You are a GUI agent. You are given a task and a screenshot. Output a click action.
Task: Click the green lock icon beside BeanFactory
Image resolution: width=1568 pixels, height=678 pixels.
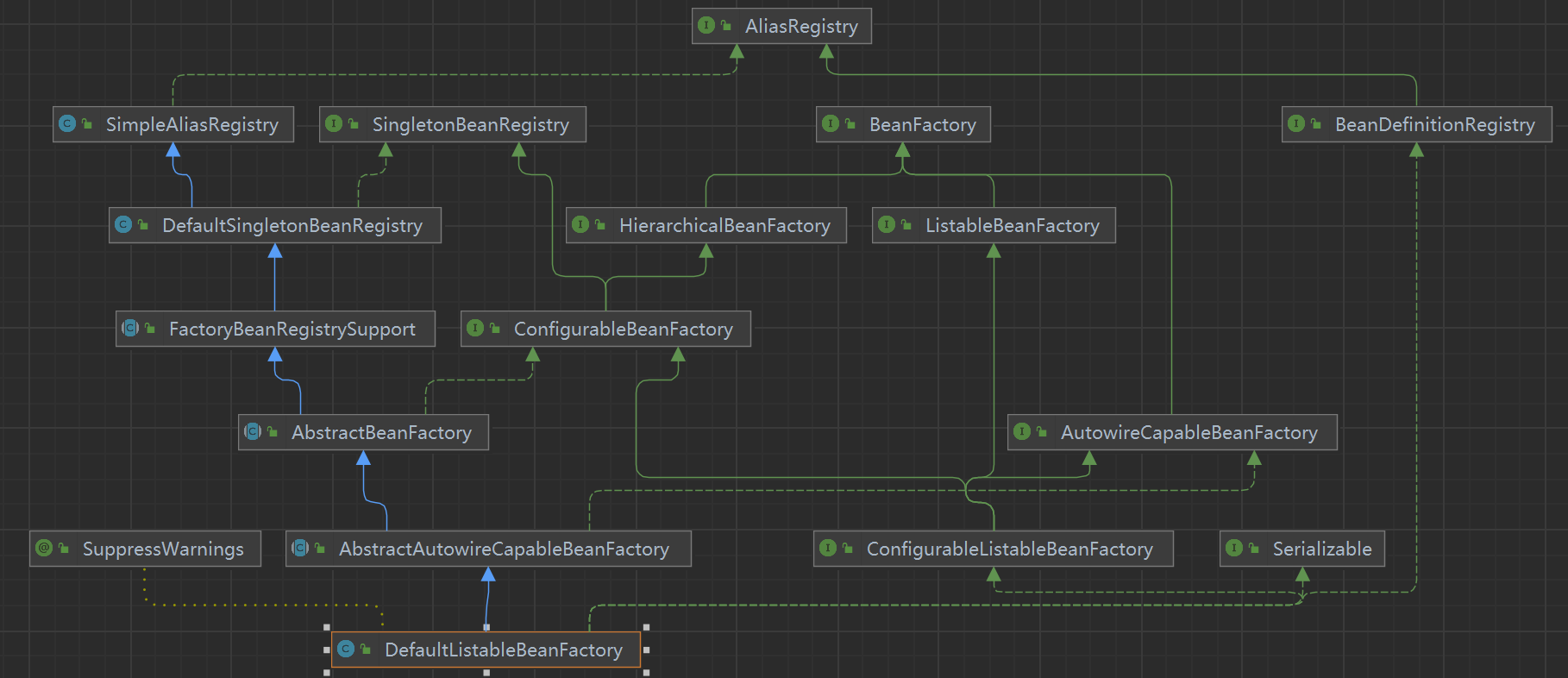click(x=850, y=124)
